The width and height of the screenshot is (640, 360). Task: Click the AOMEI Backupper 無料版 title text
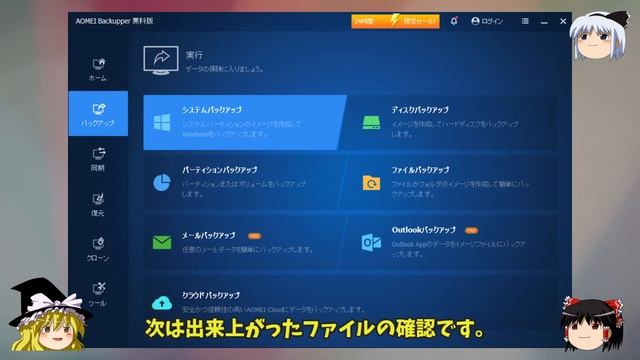click(x=114, y=21)
